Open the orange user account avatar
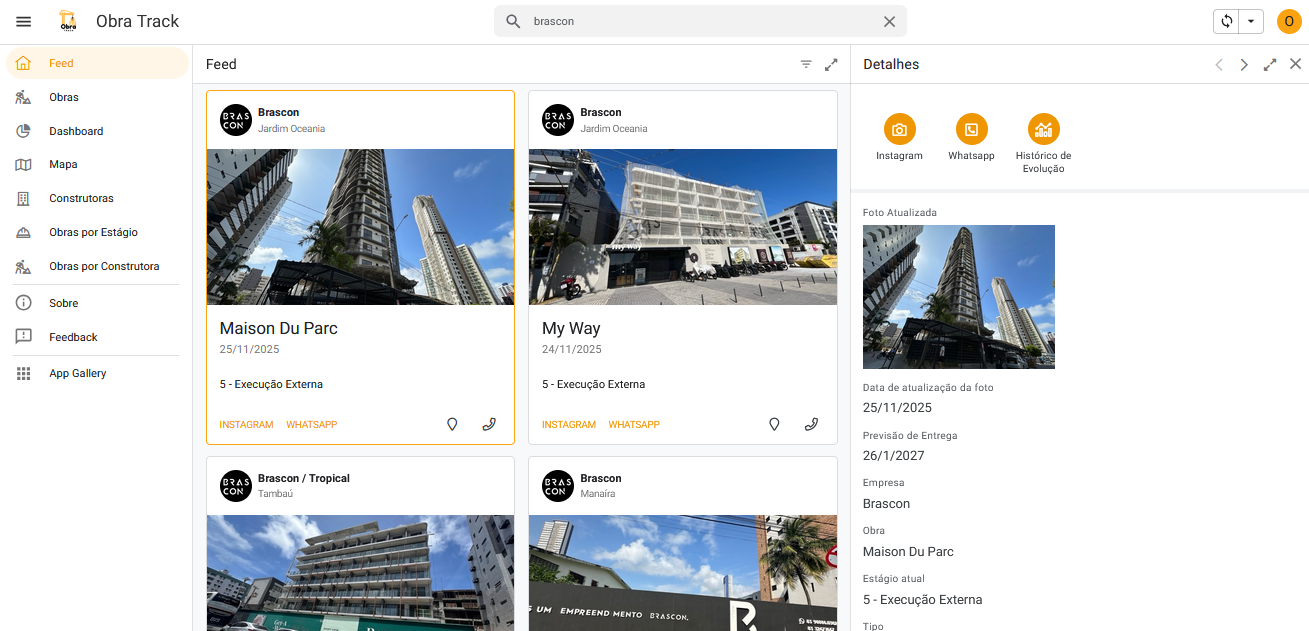The width and height of the screenshot is (1309, 631). click(1288, 21)
